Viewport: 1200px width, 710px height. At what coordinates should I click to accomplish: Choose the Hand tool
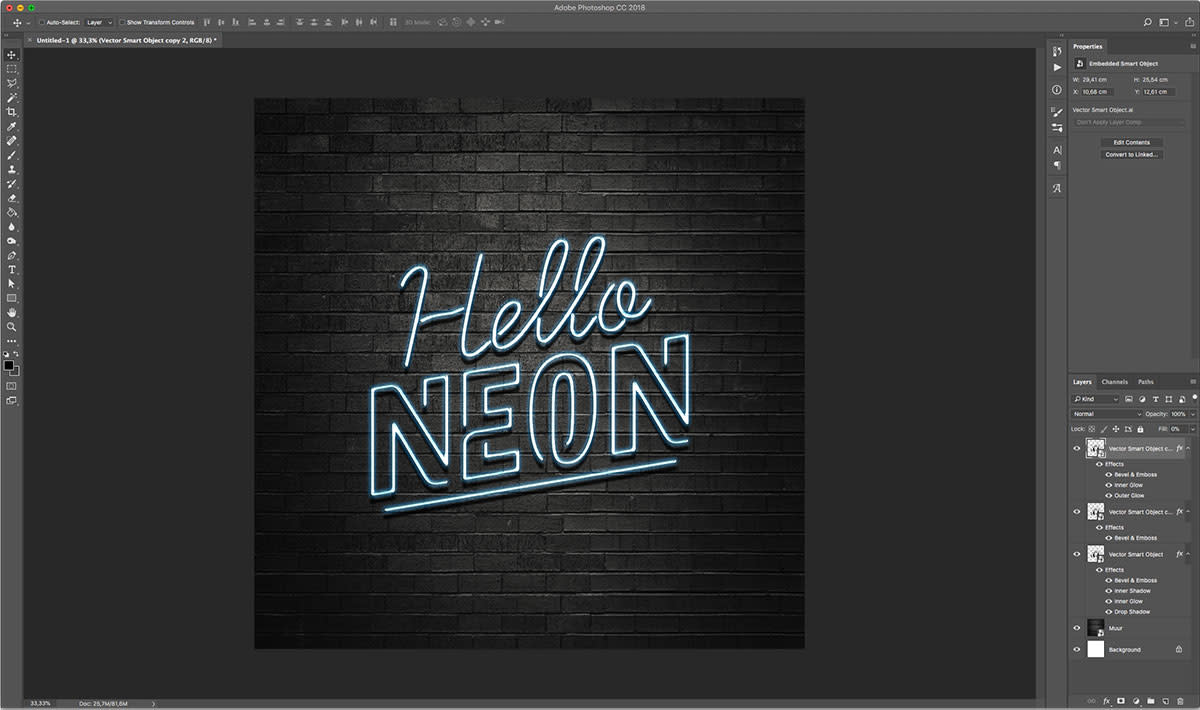[12, 312]
